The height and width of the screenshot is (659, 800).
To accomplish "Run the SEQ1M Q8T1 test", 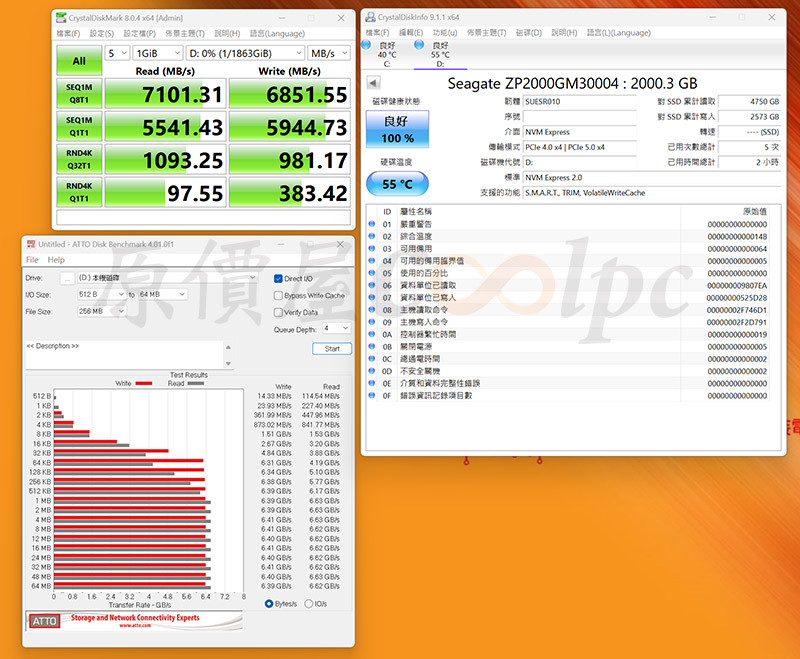I will pos(79,93).
